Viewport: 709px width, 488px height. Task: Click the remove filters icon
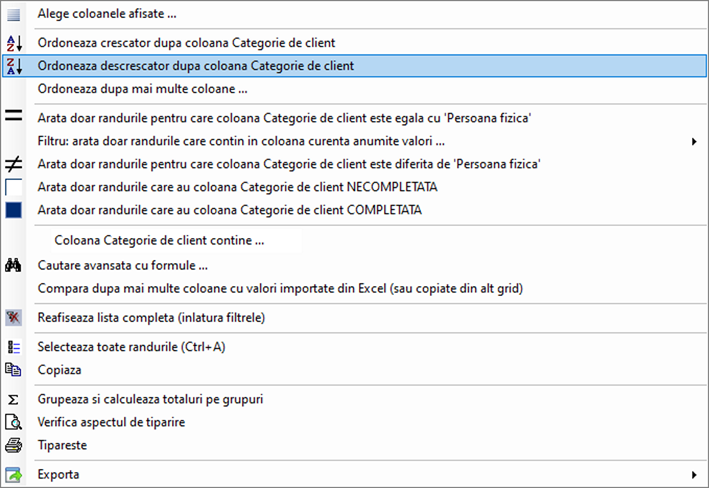pos(13,317)
